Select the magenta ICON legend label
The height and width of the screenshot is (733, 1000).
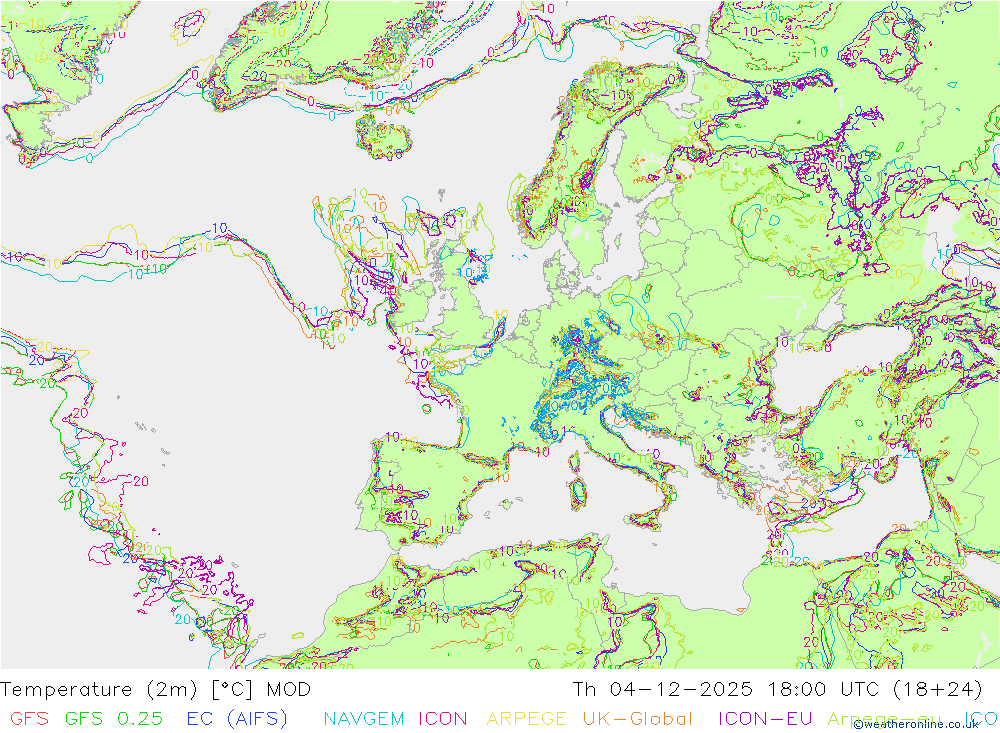[443, 718]
